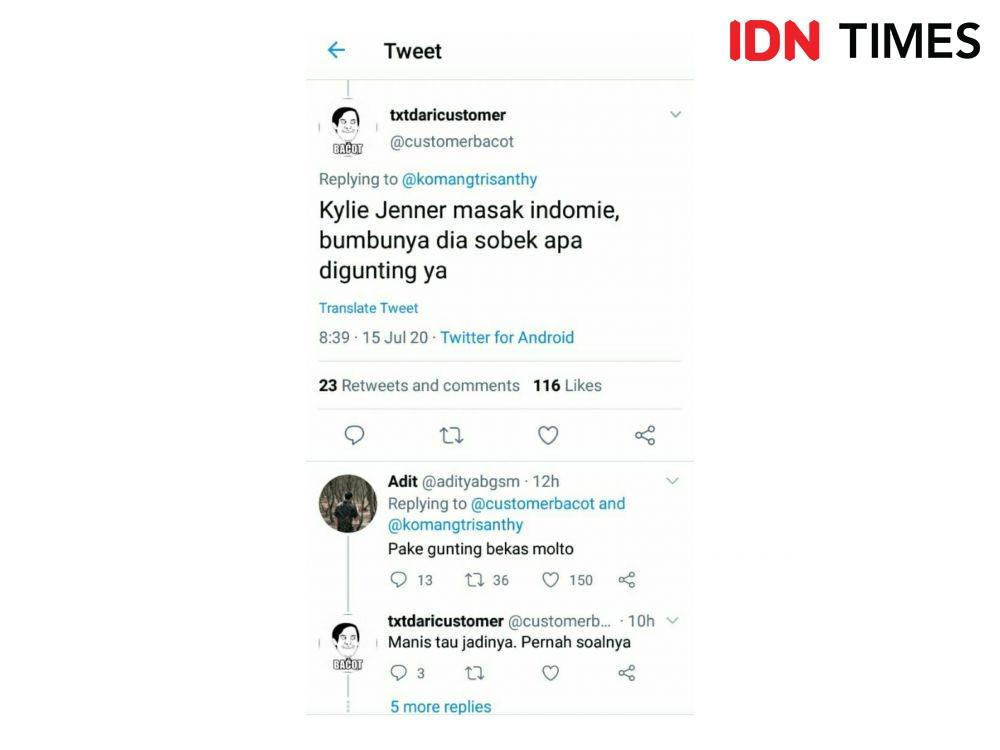Retweet the 'Manis tau jadinya' reply
The height and width of the screenshot is (750, 1000).
click(x=474, y=673)
